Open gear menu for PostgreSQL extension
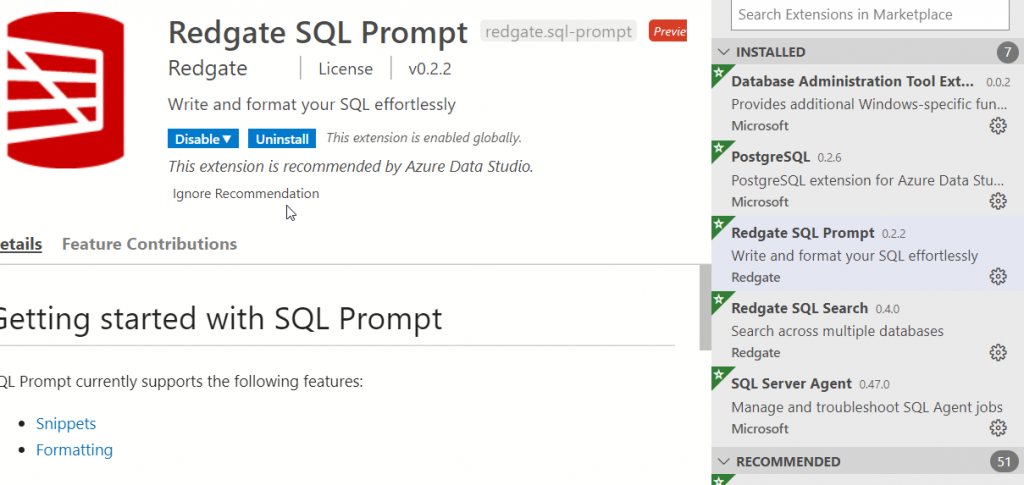 pos(997,201)
